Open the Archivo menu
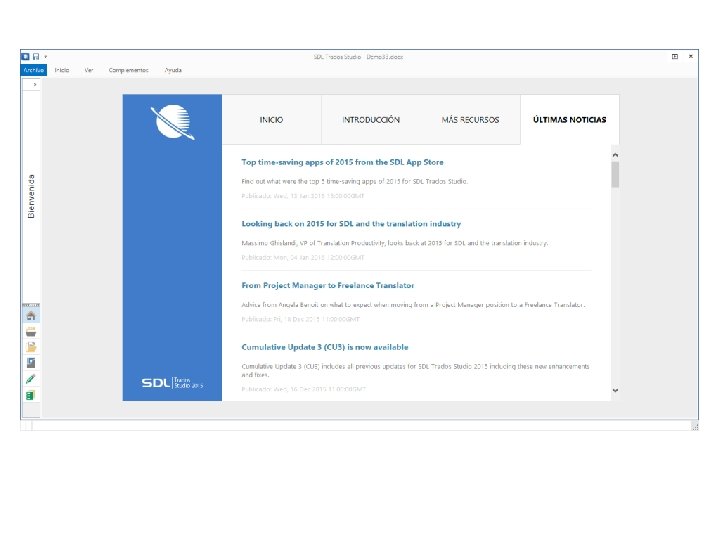 34,70
